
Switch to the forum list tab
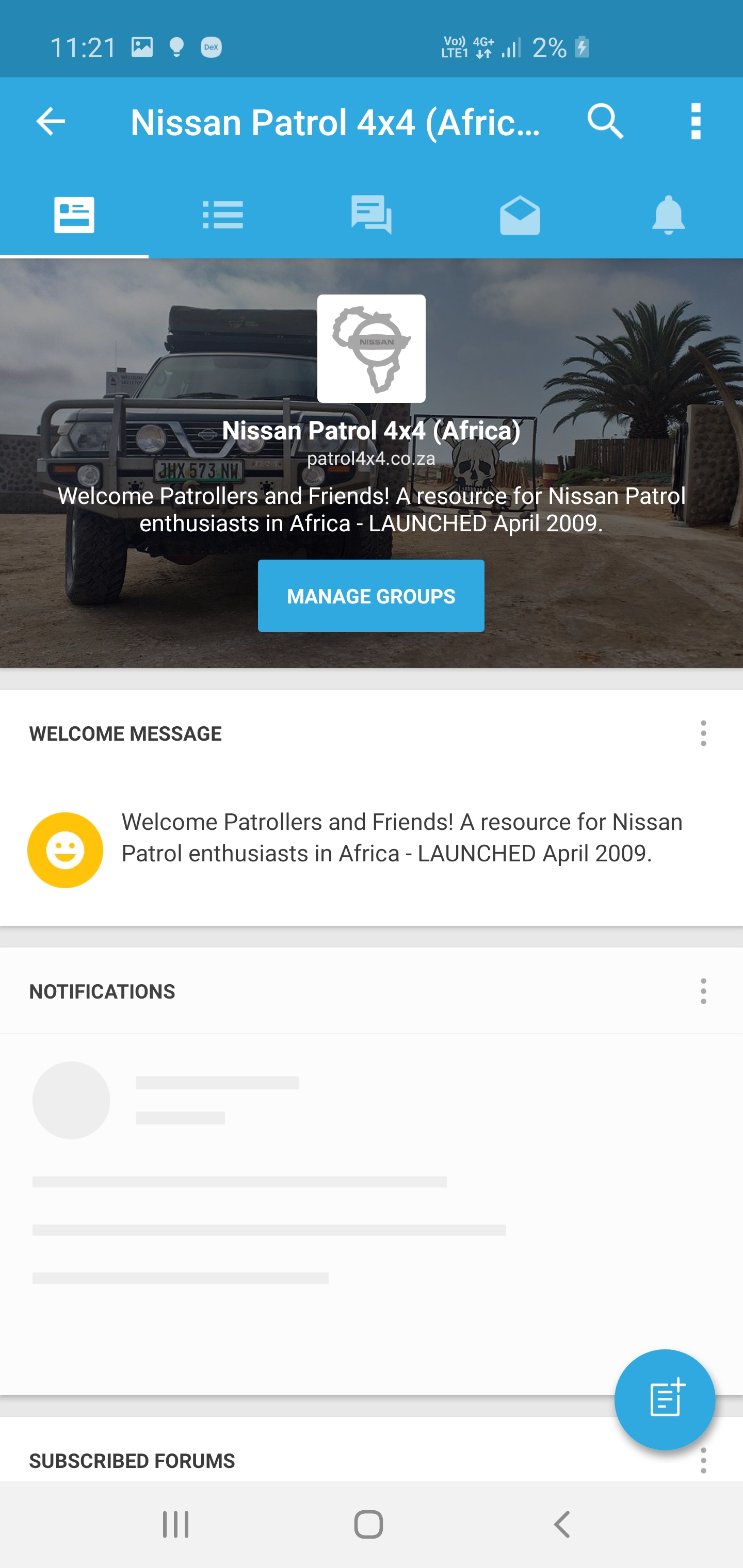223,214
